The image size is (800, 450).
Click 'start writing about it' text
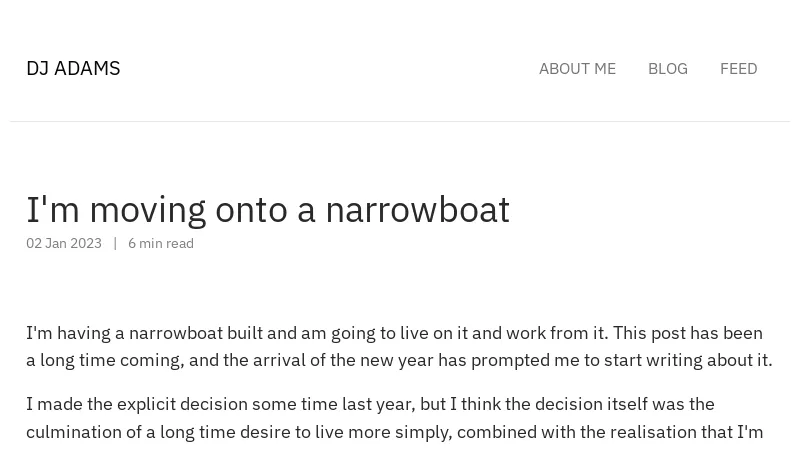[x=689, y=360]
